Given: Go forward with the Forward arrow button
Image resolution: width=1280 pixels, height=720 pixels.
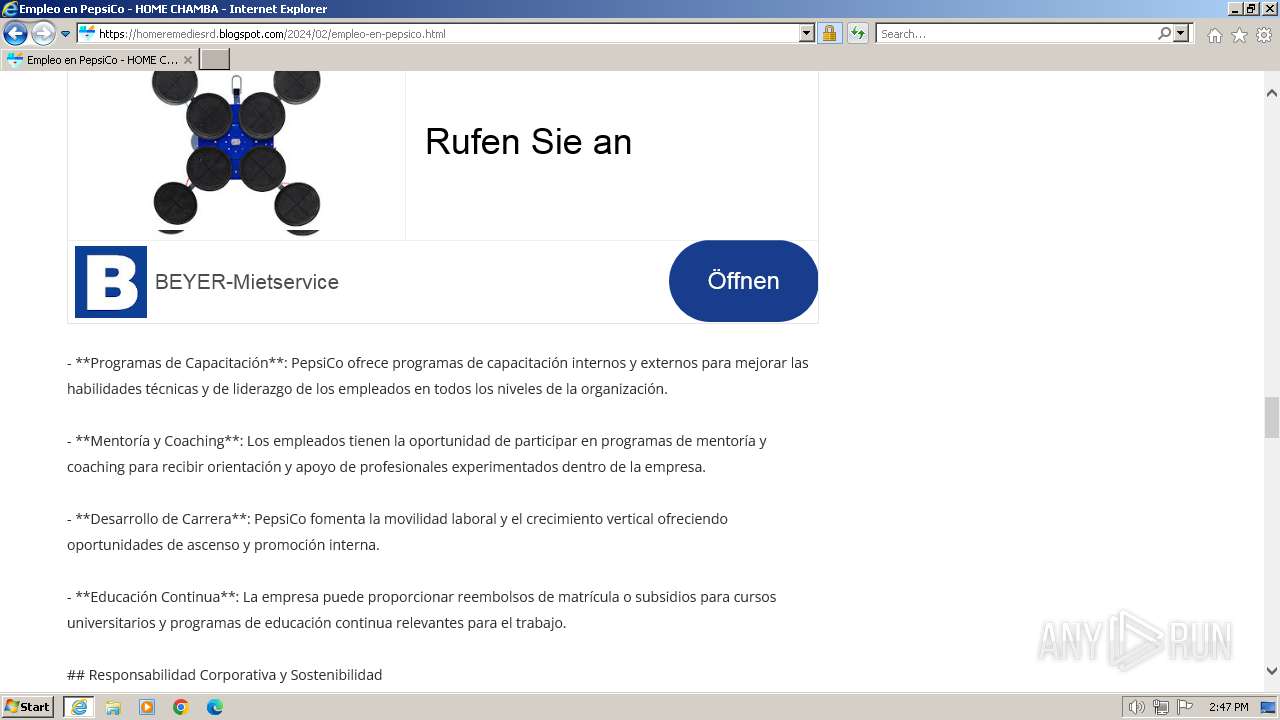Looking at the screenshot, I should click(43, 34).
